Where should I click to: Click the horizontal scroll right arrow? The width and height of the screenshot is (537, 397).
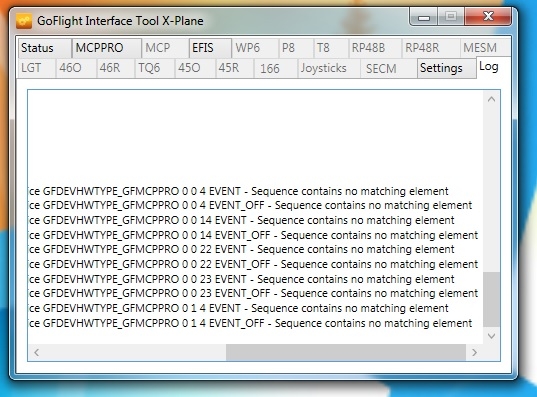[x=474, y=352]
